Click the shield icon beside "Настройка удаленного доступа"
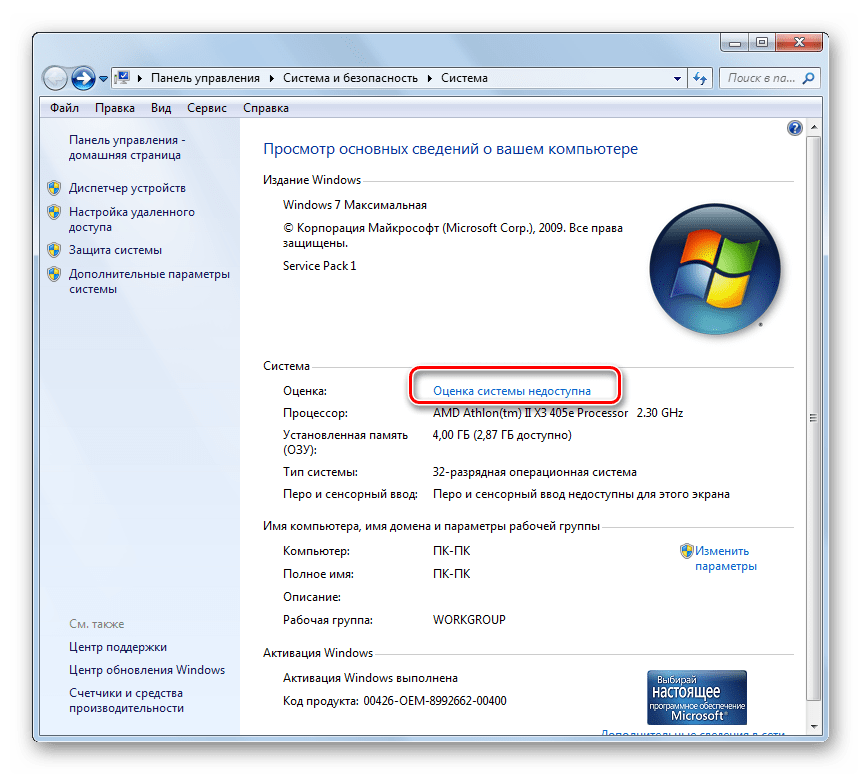 click(x=54, y=212)
